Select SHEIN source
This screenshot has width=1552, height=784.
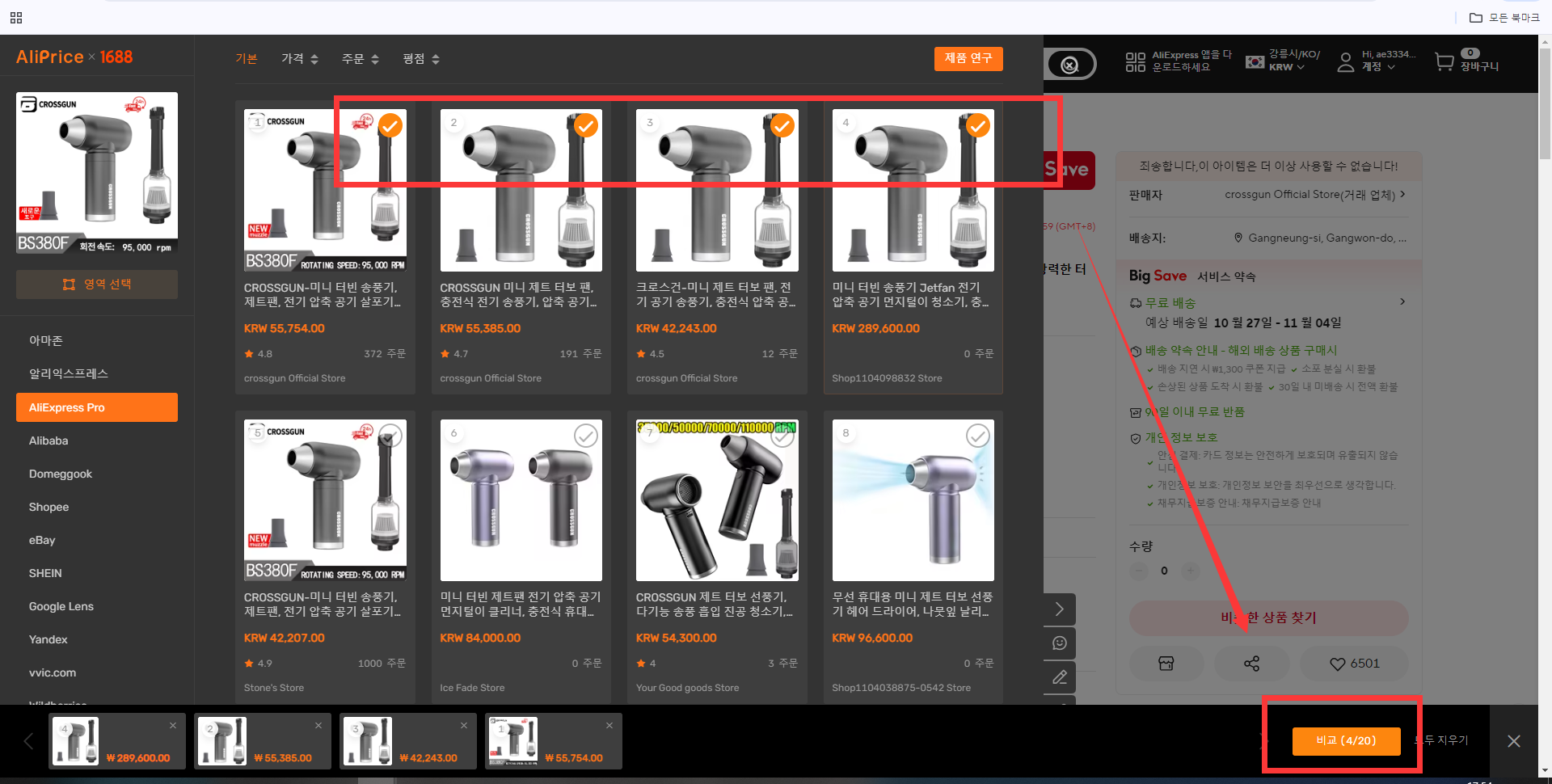pos(45,573)
